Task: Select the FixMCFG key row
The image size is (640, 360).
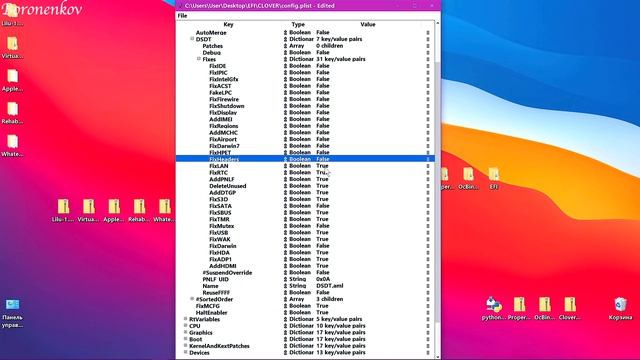Action: [x=207, y=306]
